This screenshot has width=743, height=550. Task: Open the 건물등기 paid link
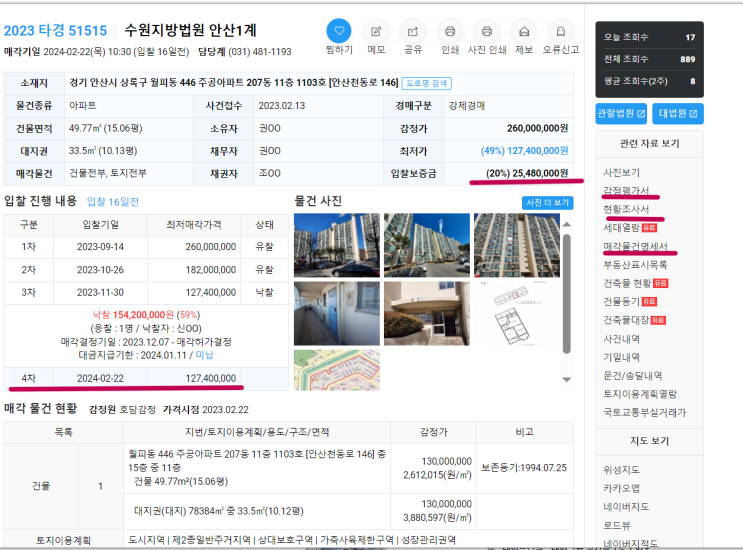pos(630,301)
